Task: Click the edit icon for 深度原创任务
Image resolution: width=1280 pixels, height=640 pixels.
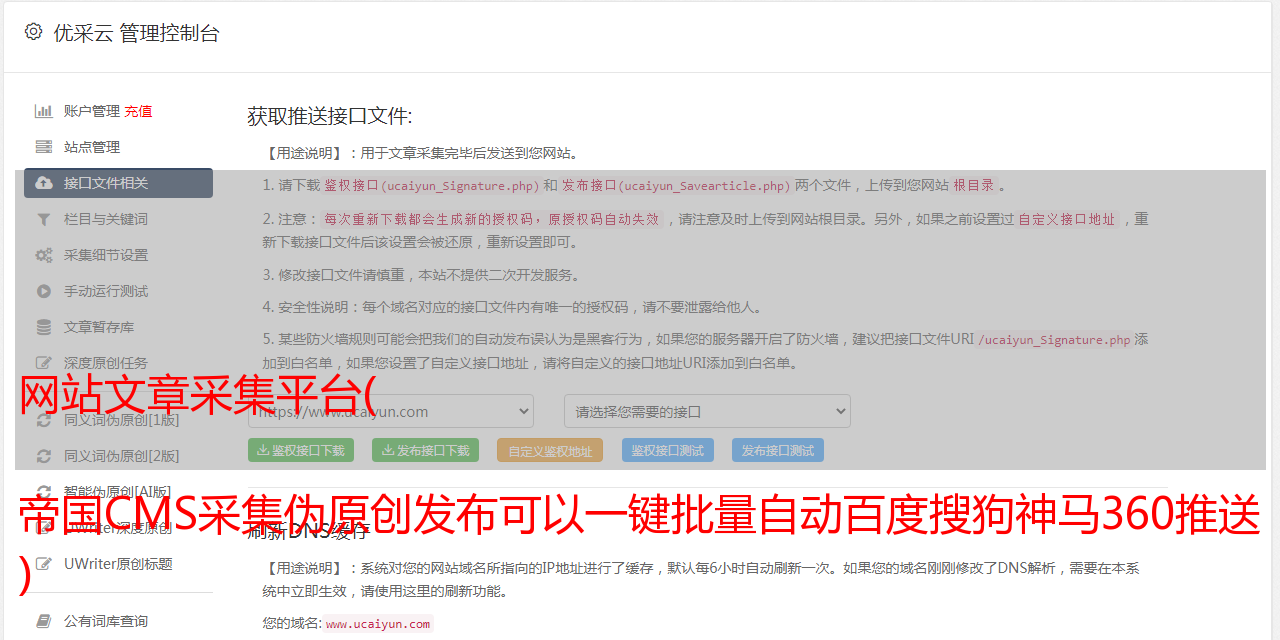Action: 44,363
